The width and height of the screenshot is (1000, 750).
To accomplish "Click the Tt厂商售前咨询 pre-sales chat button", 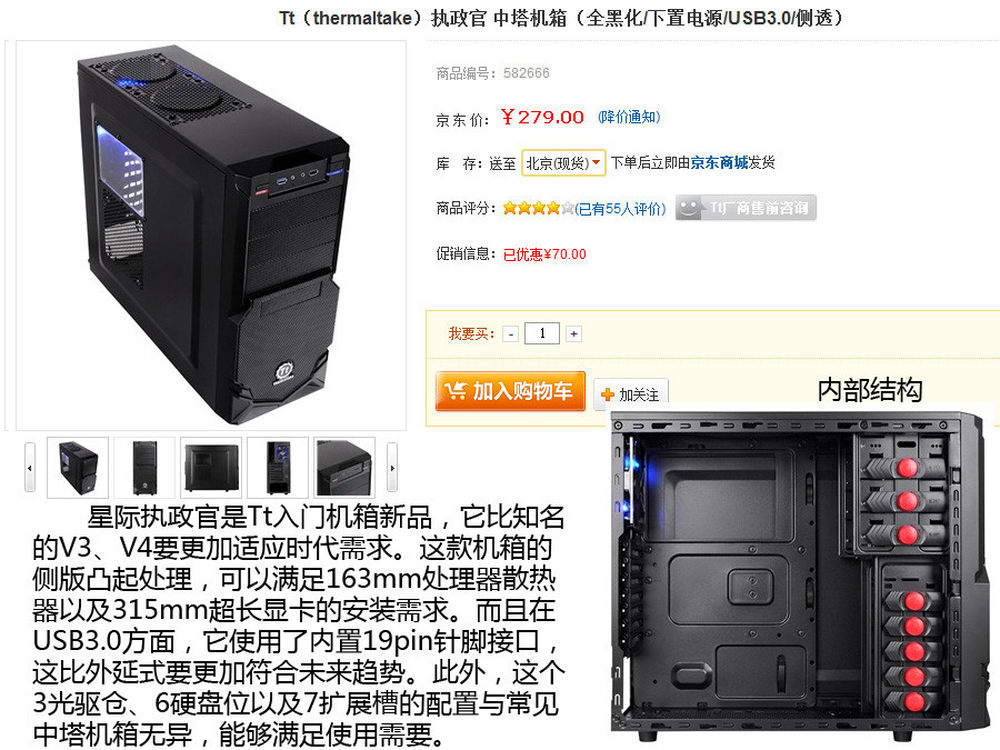I will [746, 208].
